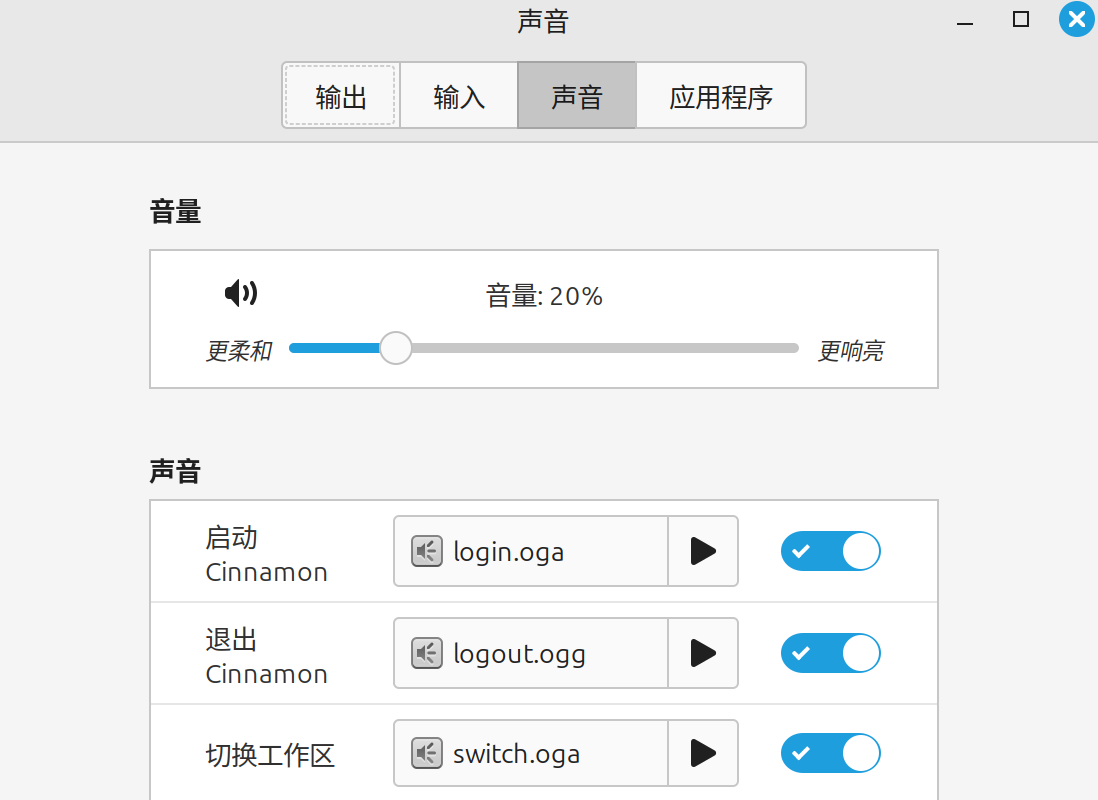1098x800 pixels.
Task: Select the 声音 tab
Action: pos(576,95)
